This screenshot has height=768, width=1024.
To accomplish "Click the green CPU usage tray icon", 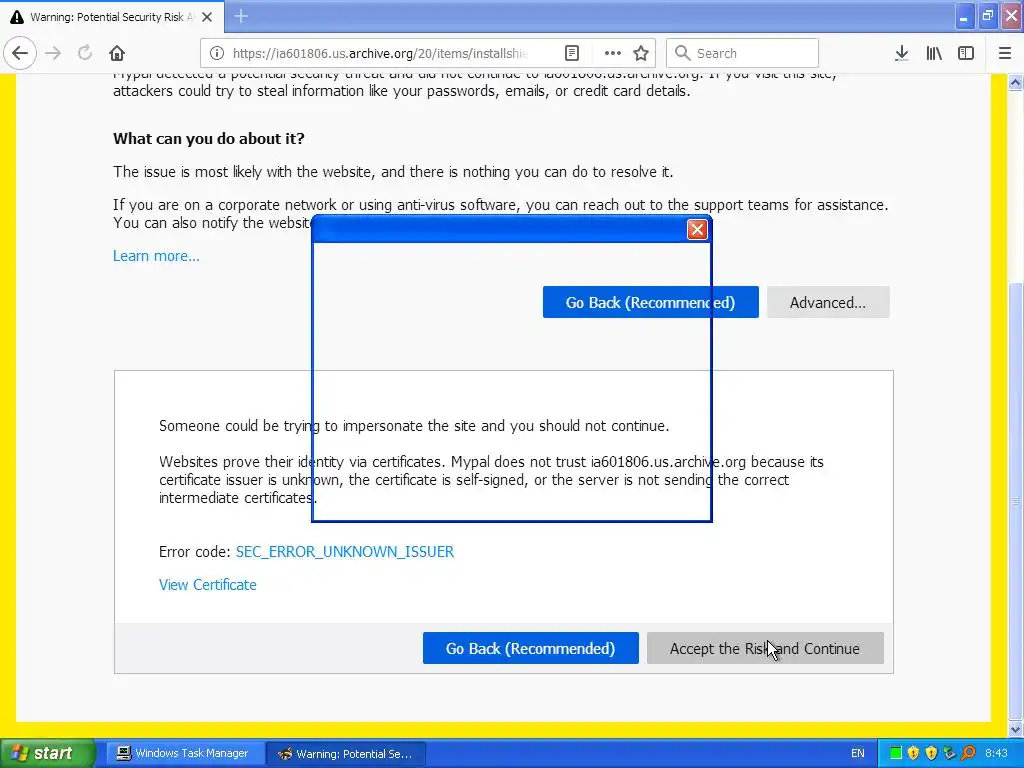I will (x=896, y=754).
